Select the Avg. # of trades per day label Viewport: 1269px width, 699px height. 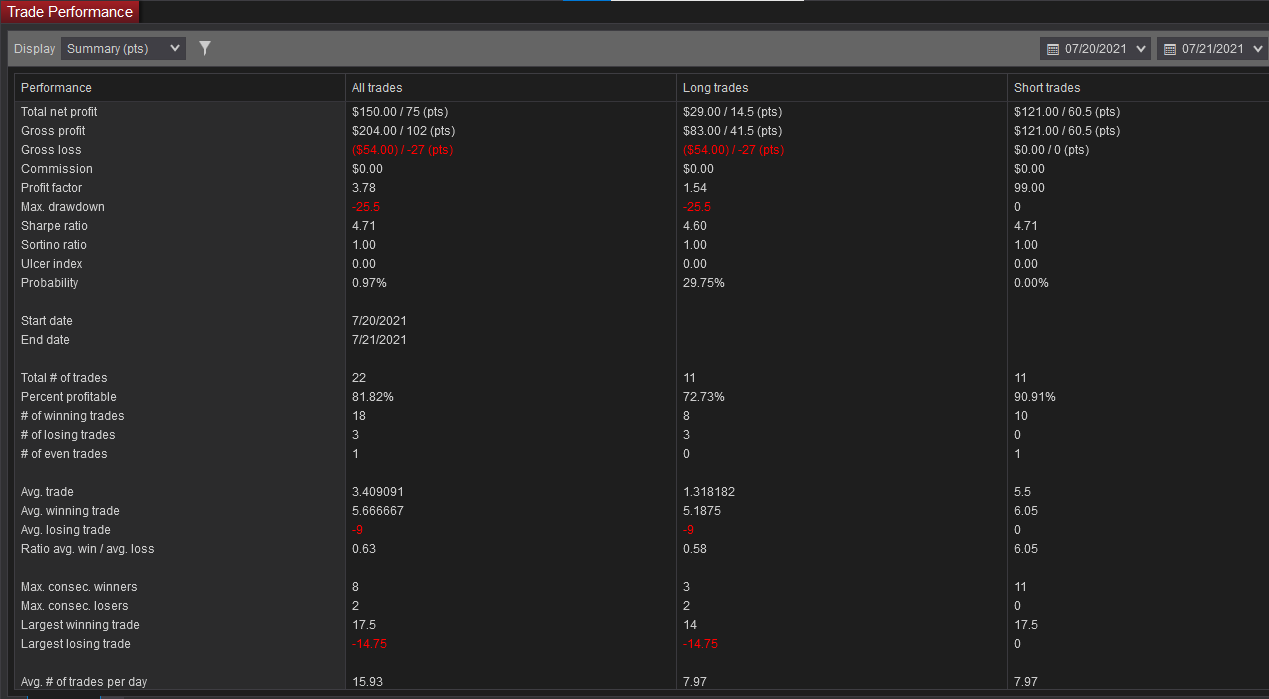84,682
